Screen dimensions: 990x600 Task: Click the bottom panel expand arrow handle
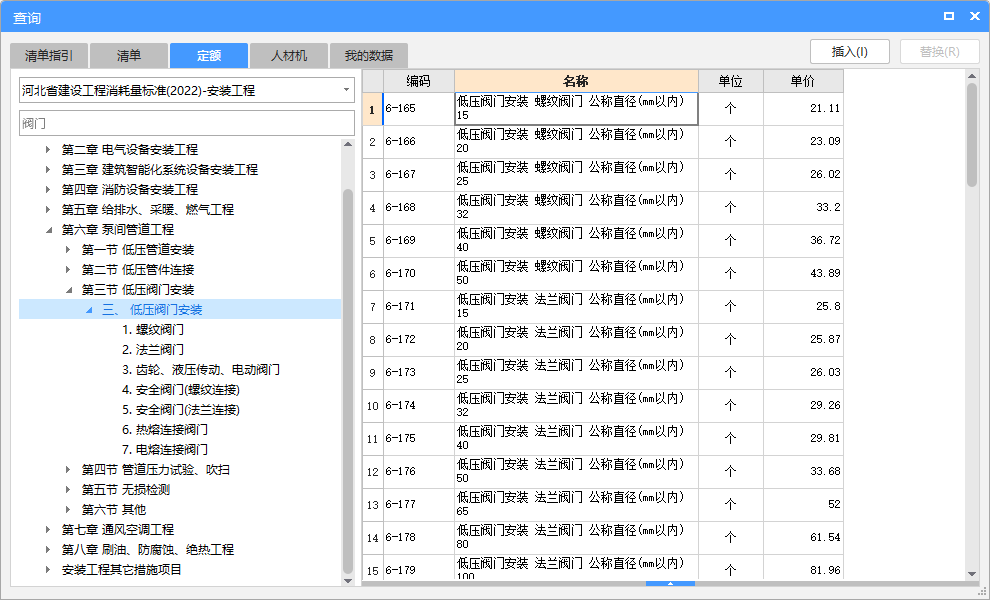[x=671, y=584]
